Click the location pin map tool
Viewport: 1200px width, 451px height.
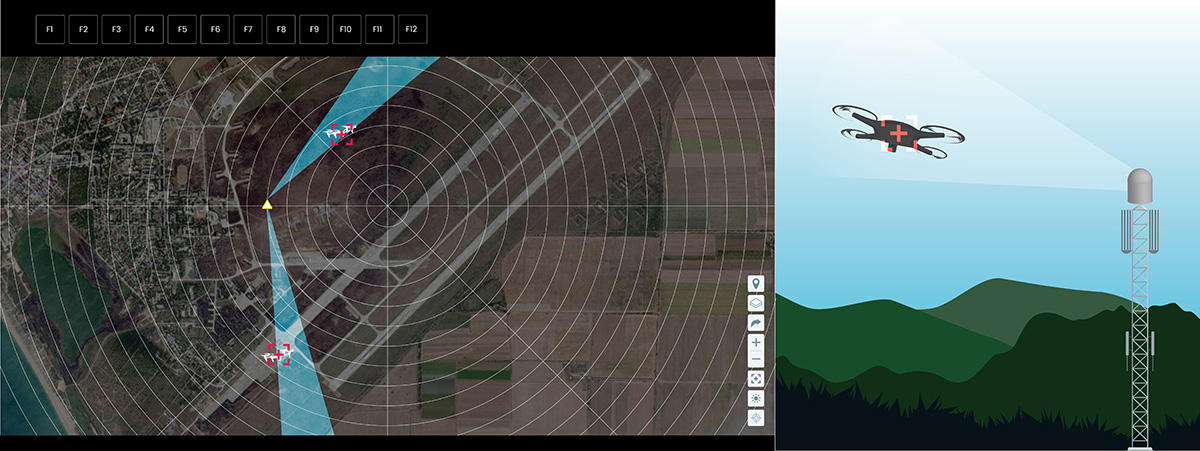point(756,283)
